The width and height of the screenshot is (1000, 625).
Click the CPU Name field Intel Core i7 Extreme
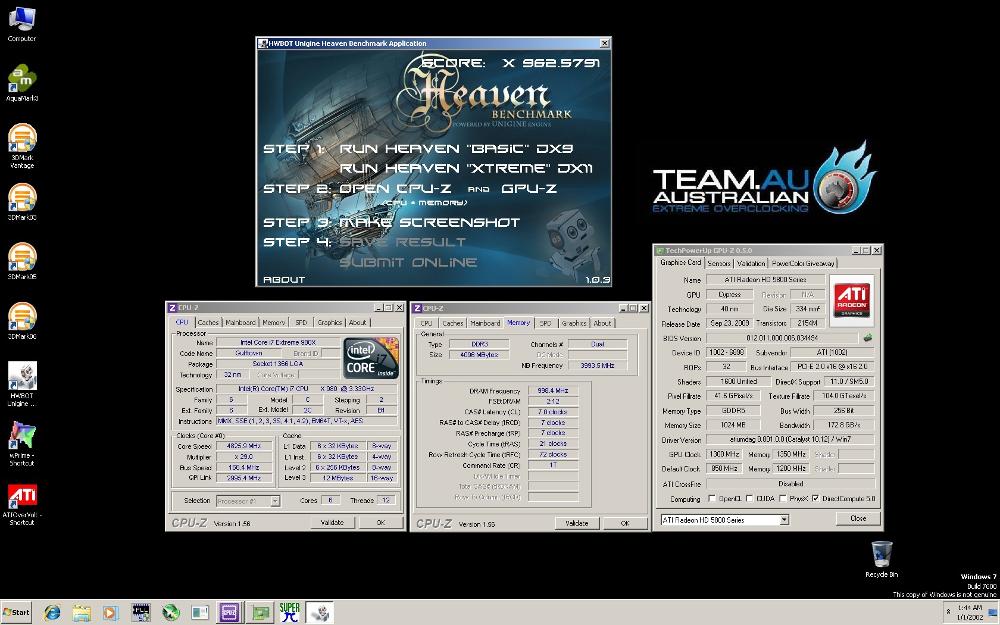click(x=277, y=342)
